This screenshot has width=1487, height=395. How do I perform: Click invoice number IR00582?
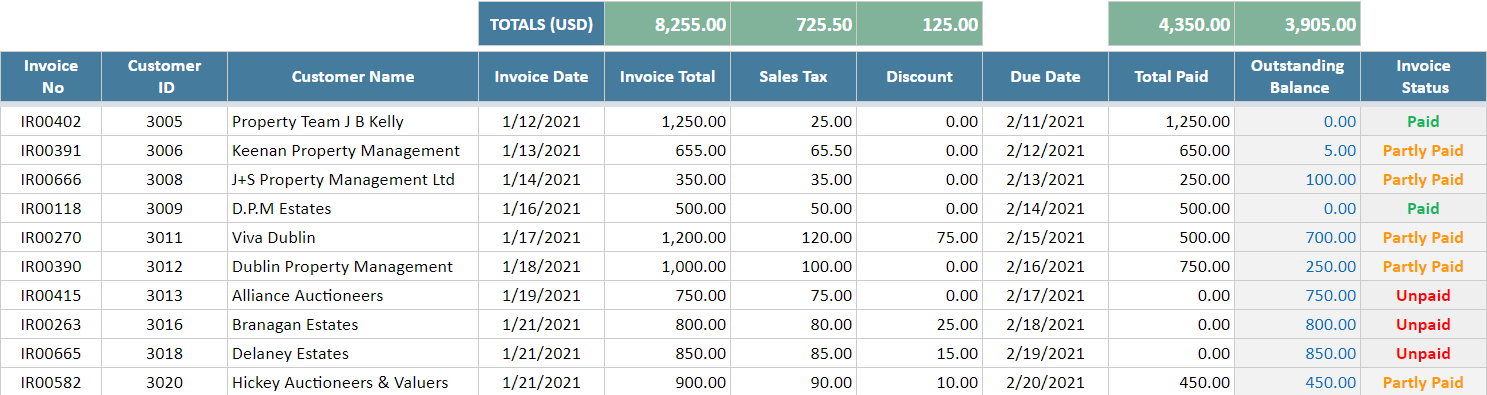click(x=51, y=382)
